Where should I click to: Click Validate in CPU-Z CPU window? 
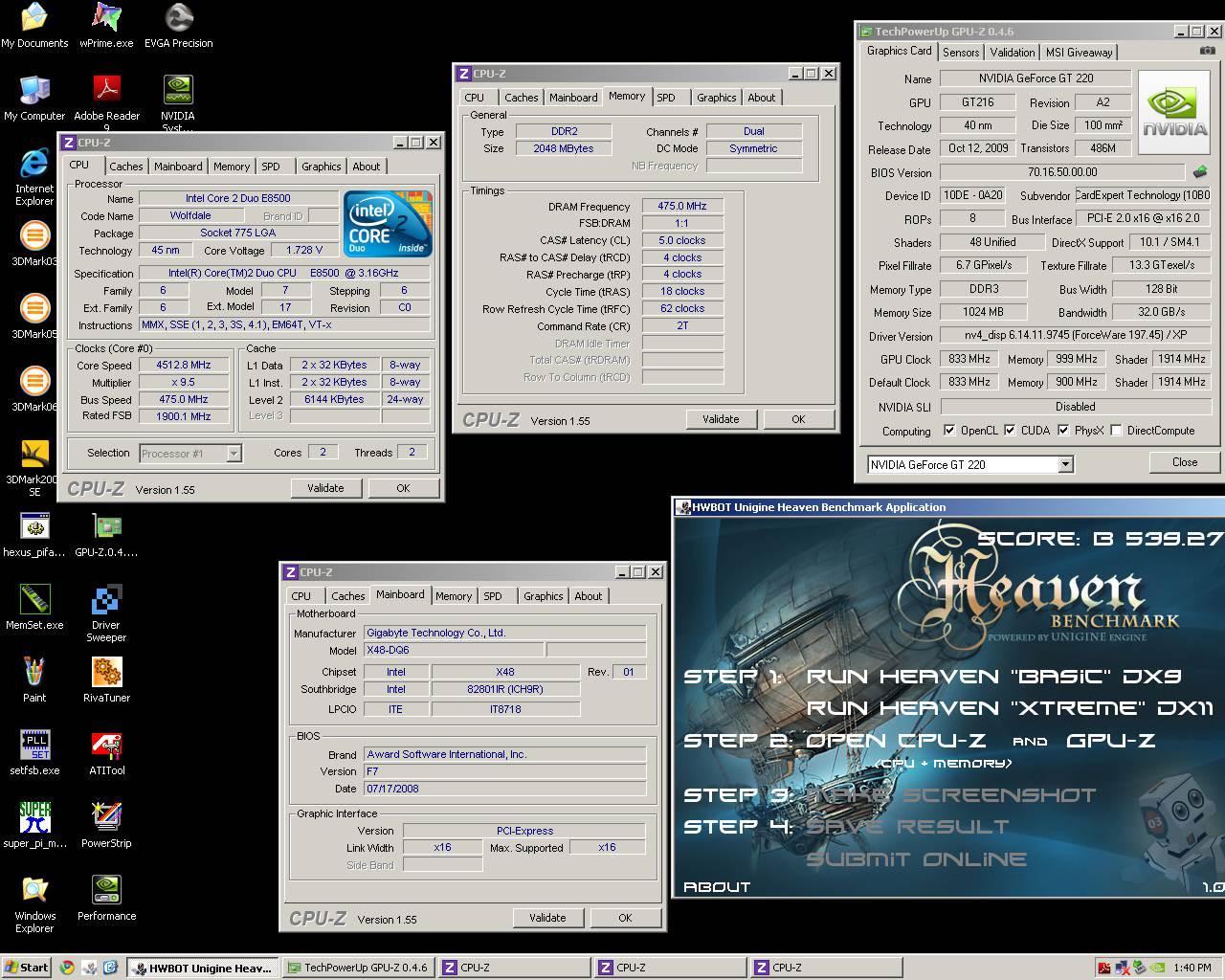[325, 488]
